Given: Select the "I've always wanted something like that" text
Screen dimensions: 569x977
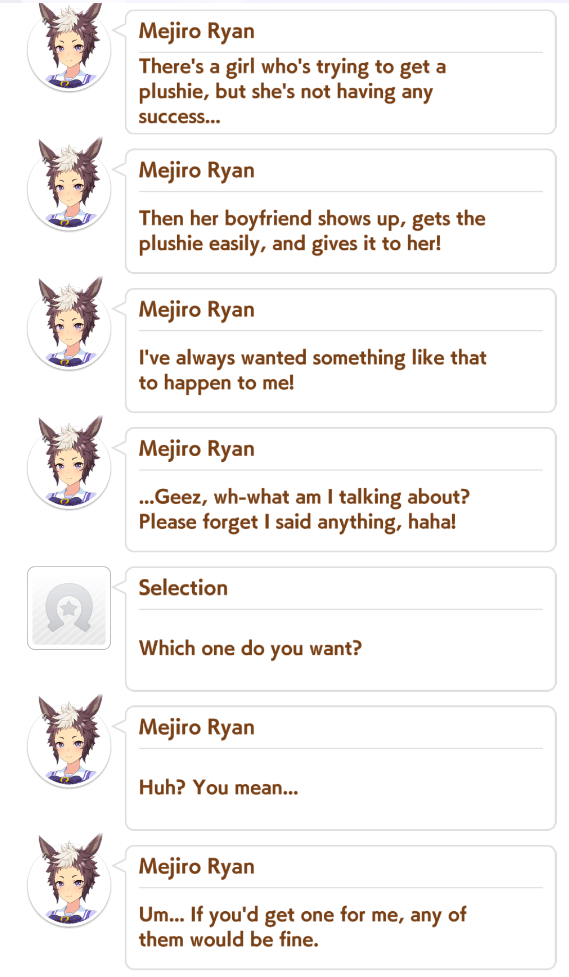Looking at the screenshot, I should pyautogui.click(x=313, y=370).
